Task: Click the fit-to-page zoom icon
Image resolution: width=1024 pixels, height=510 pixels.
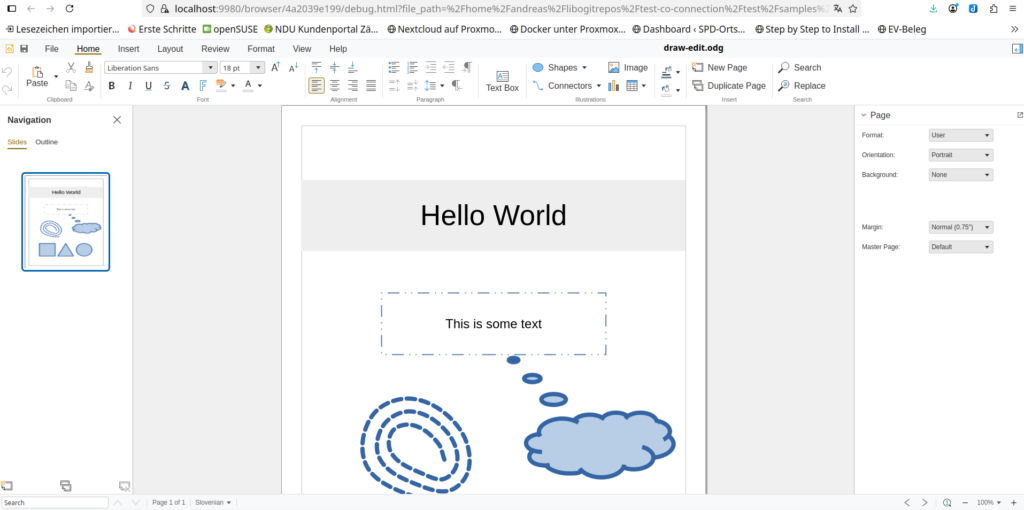Action: click(947, 503)
